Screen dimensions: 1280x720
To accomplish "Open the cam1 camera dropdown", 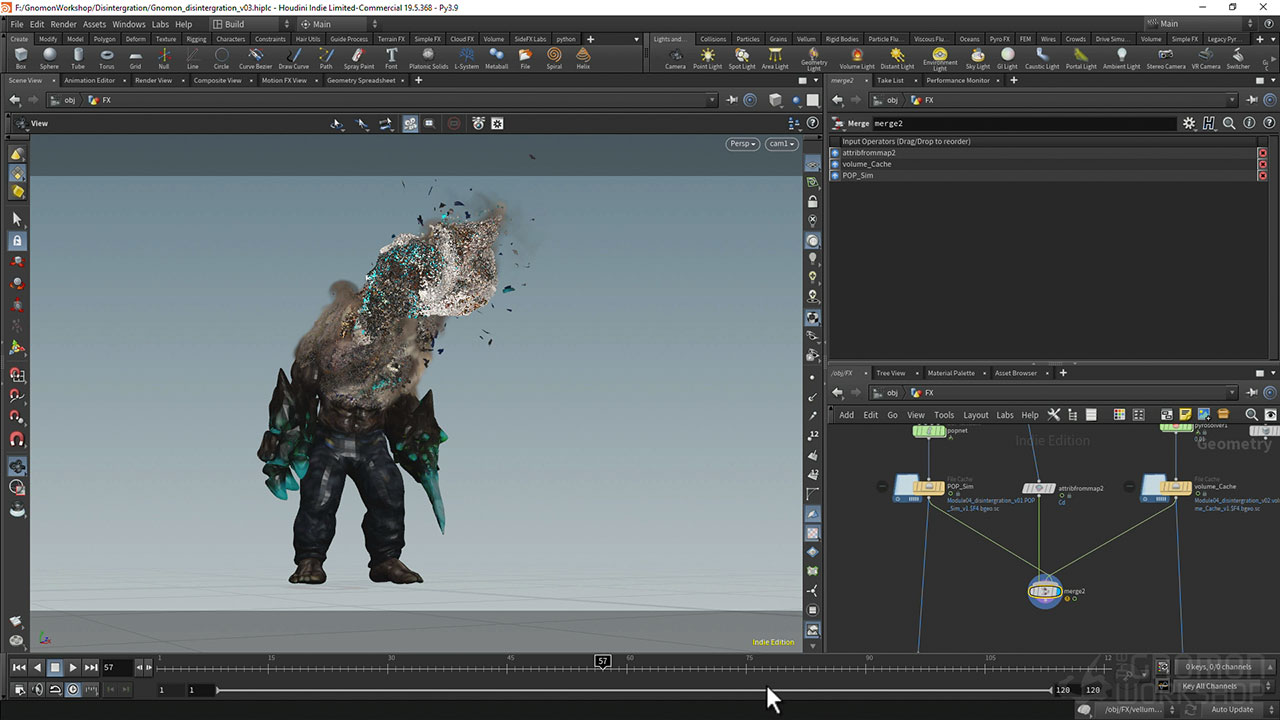I will [x=781, y=144].
